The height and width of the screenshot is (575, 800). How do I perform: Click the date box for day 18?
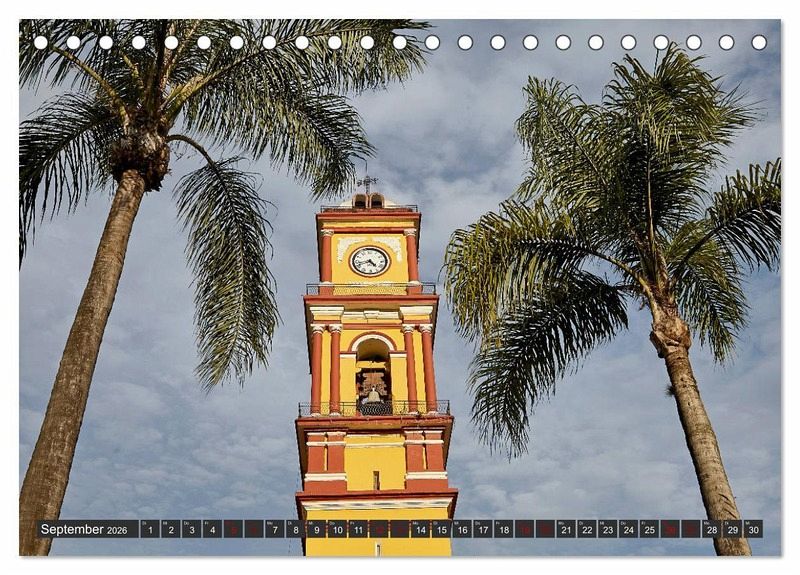504,529
